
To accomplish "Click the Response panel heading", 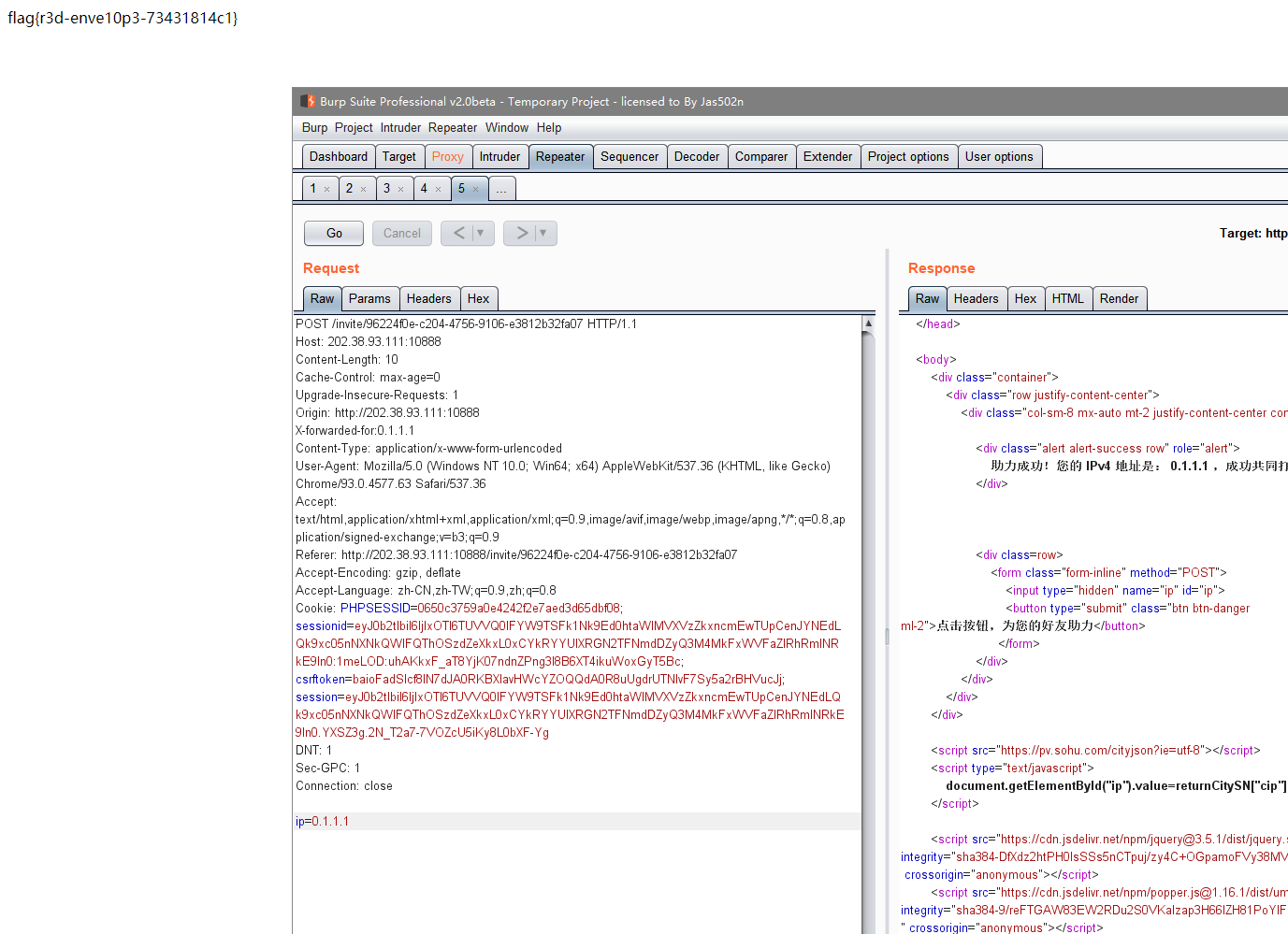I will click(942, 268).
